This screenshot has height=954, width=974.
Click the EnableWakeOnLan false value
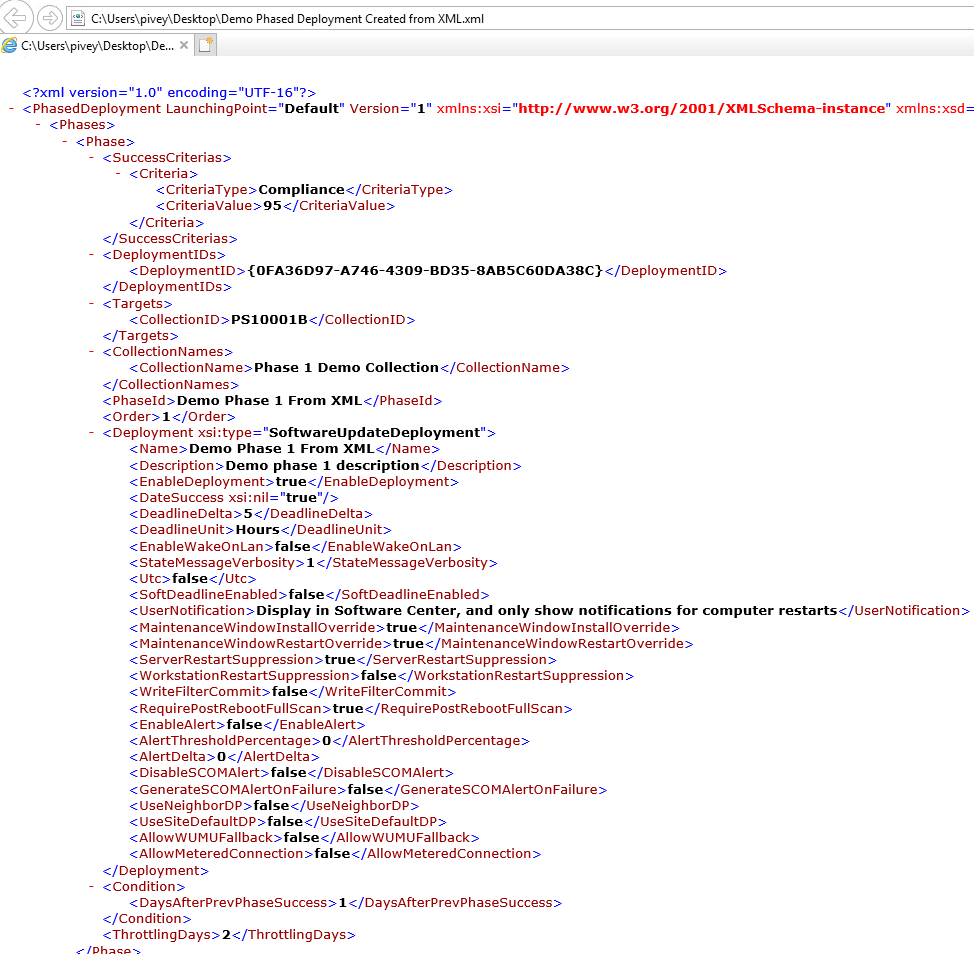point(293,547)
